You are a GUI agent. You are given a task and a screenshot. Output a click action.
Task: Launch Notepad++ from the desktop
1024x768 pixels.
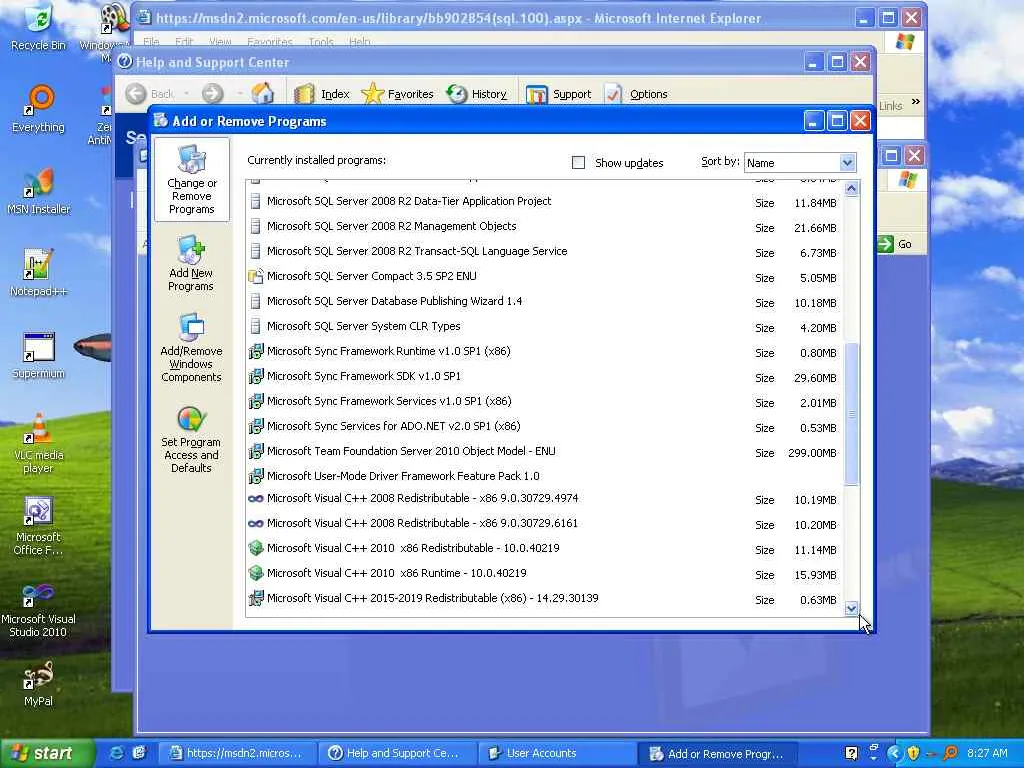pos(38,273)
